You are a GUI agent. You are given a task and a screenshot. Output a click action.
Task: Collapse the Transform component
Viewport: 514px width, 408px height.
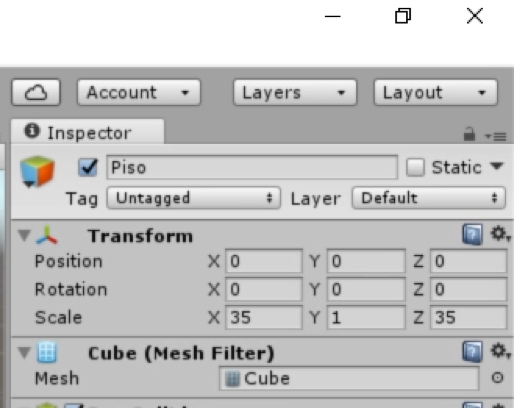[24, 235]
